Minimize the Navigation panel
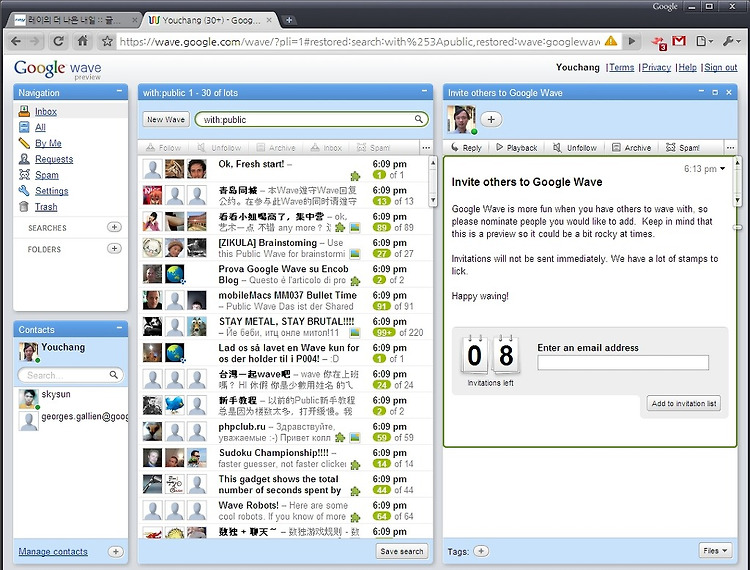 tap(119, 91)
